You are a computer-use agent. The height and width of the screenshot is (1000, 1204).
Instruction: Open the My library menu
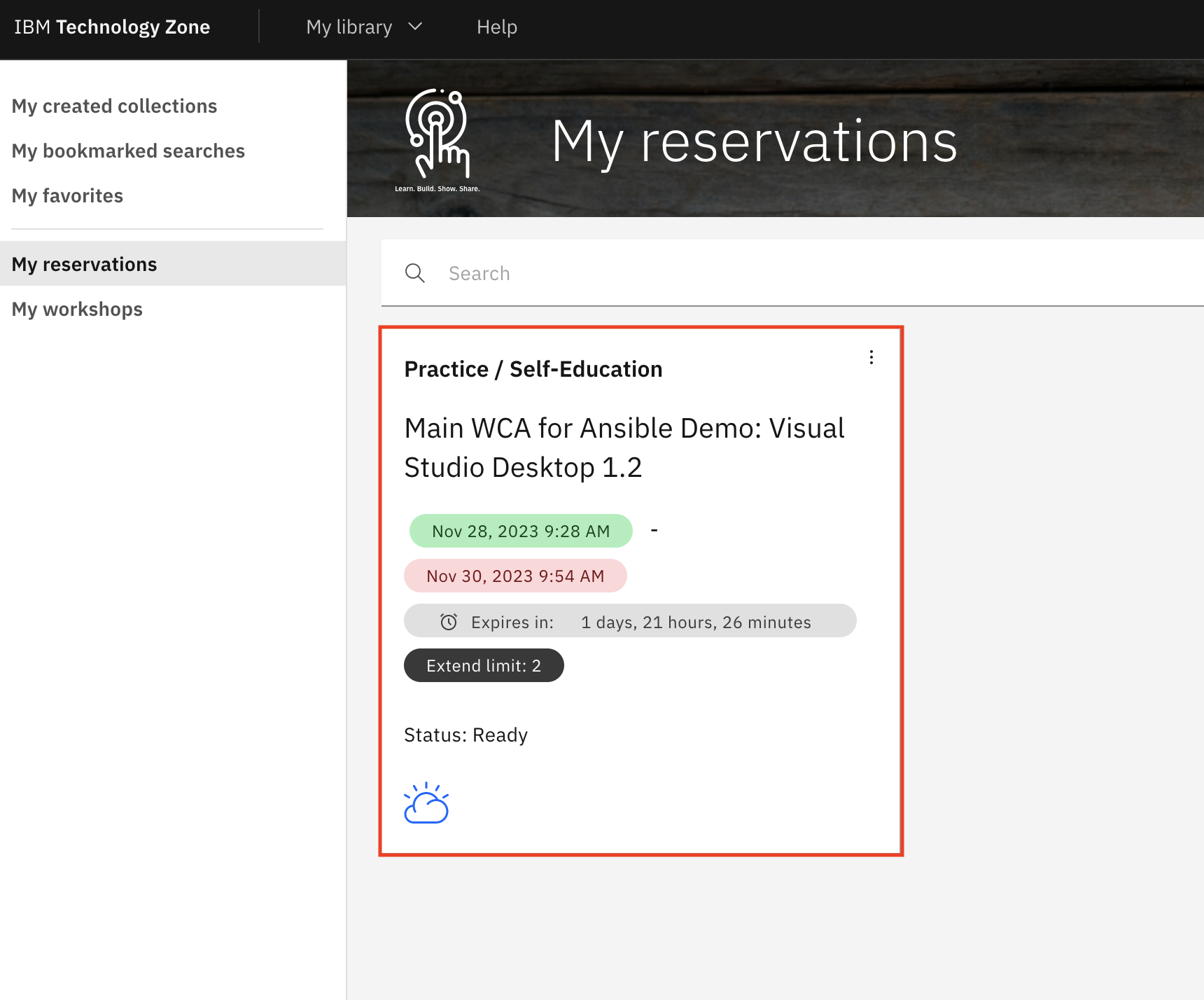pyautogui.click(x=365, y=27)
